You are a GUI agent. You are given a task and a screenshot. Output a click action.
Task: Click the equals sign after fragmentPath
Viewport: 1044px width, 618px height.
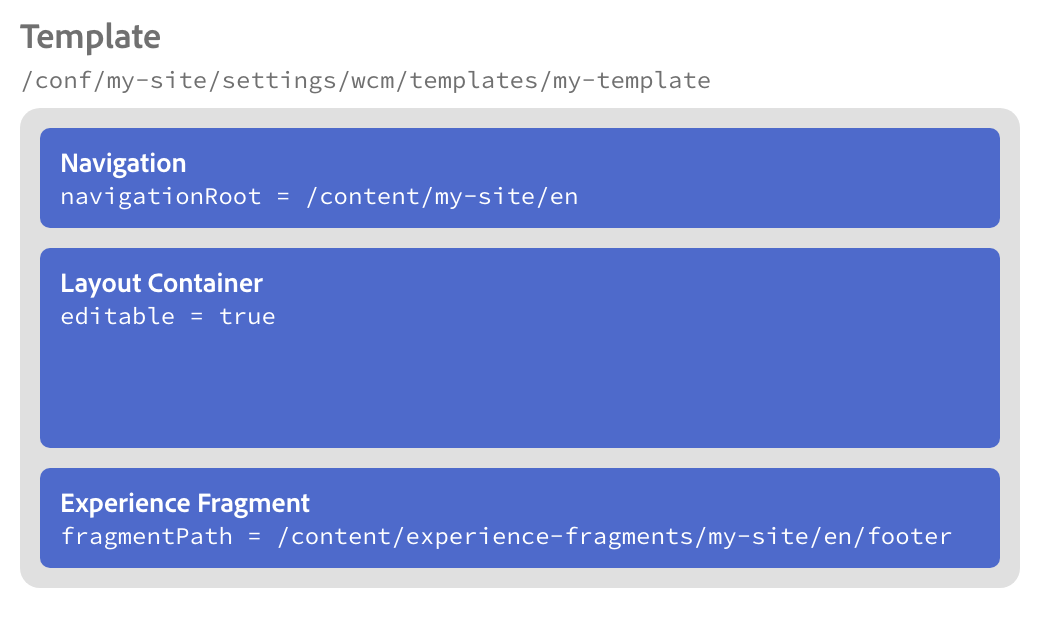(x=254, y=537)
